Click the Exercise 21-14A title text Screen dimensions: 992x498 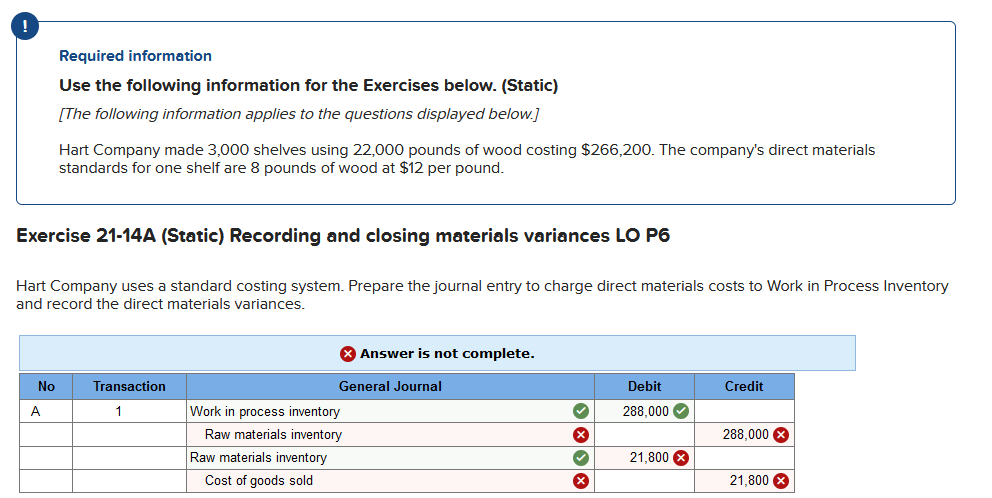coord(343,235)
